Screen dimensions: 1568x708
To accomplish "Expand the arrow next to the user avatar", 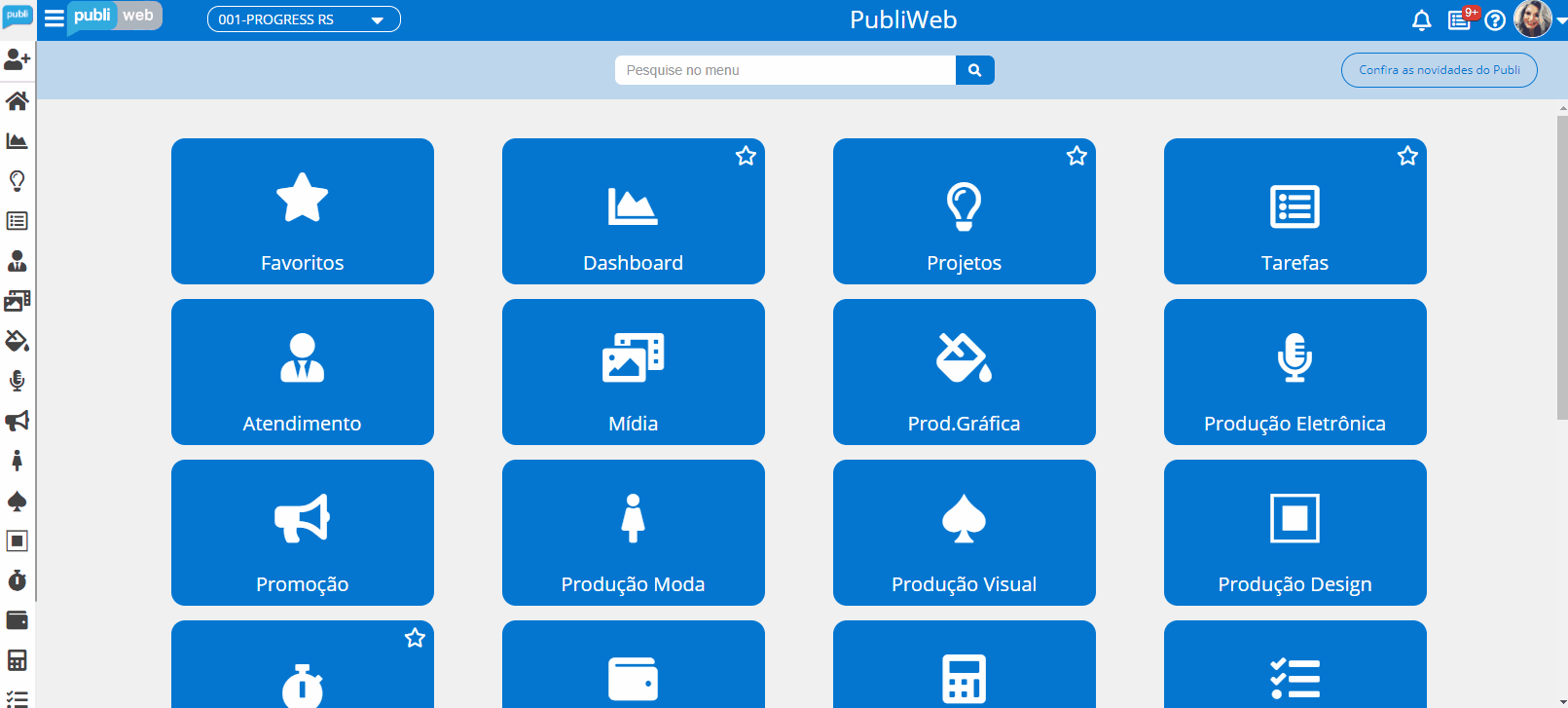I will coord(1561,20).
